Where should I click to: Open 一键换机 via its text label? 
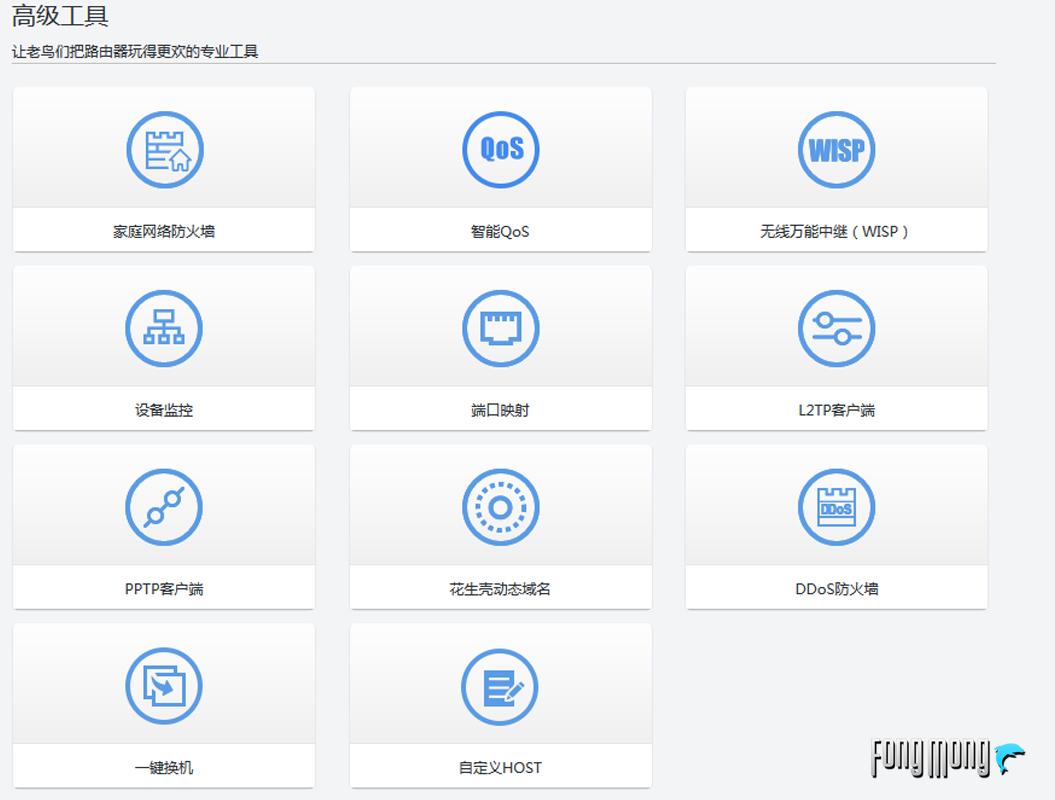pyautogui.click(x=163, y=767)
